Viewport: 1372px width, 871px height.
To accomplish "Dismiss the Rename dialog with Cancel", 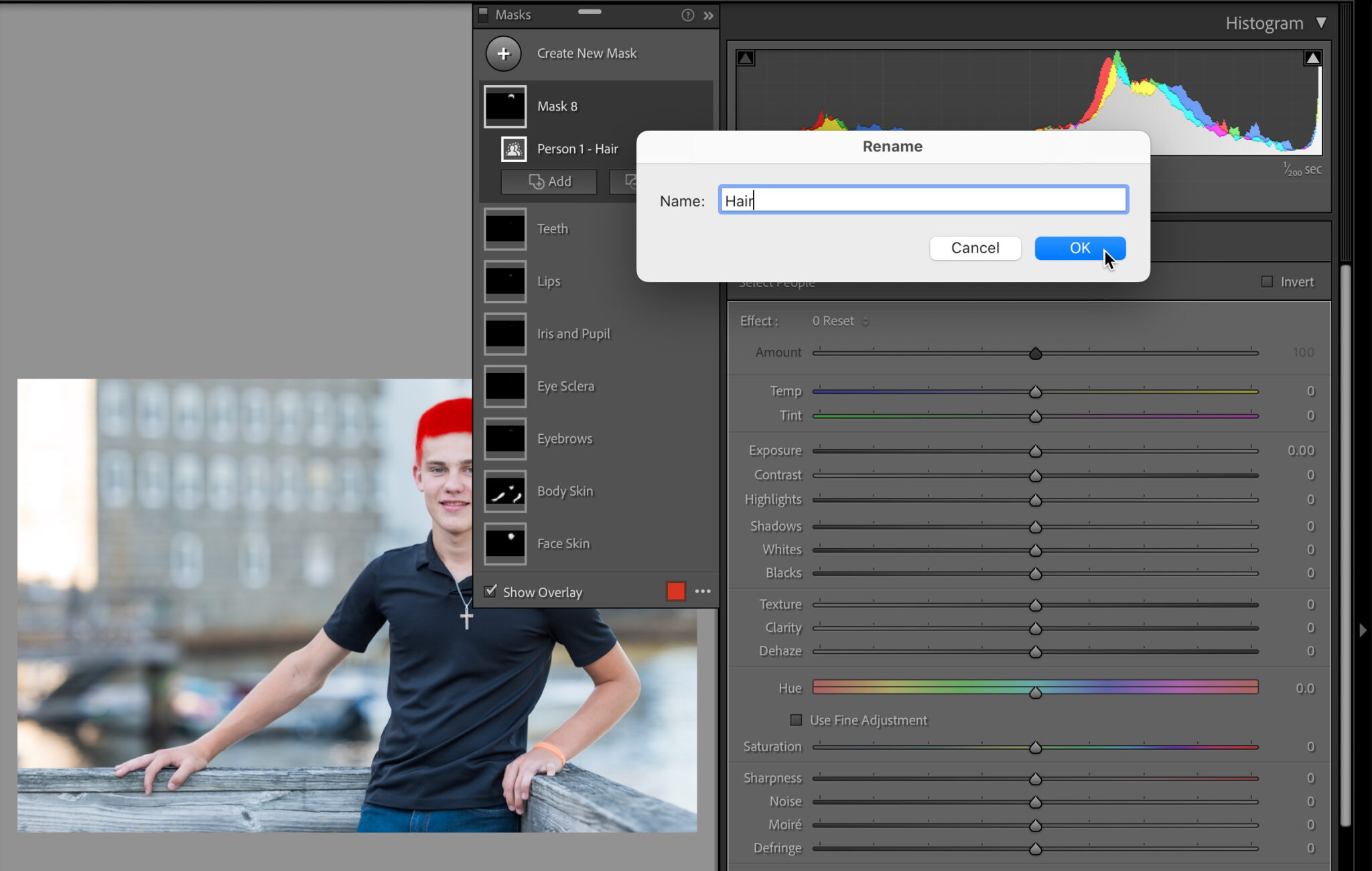I will click(975, 248).
